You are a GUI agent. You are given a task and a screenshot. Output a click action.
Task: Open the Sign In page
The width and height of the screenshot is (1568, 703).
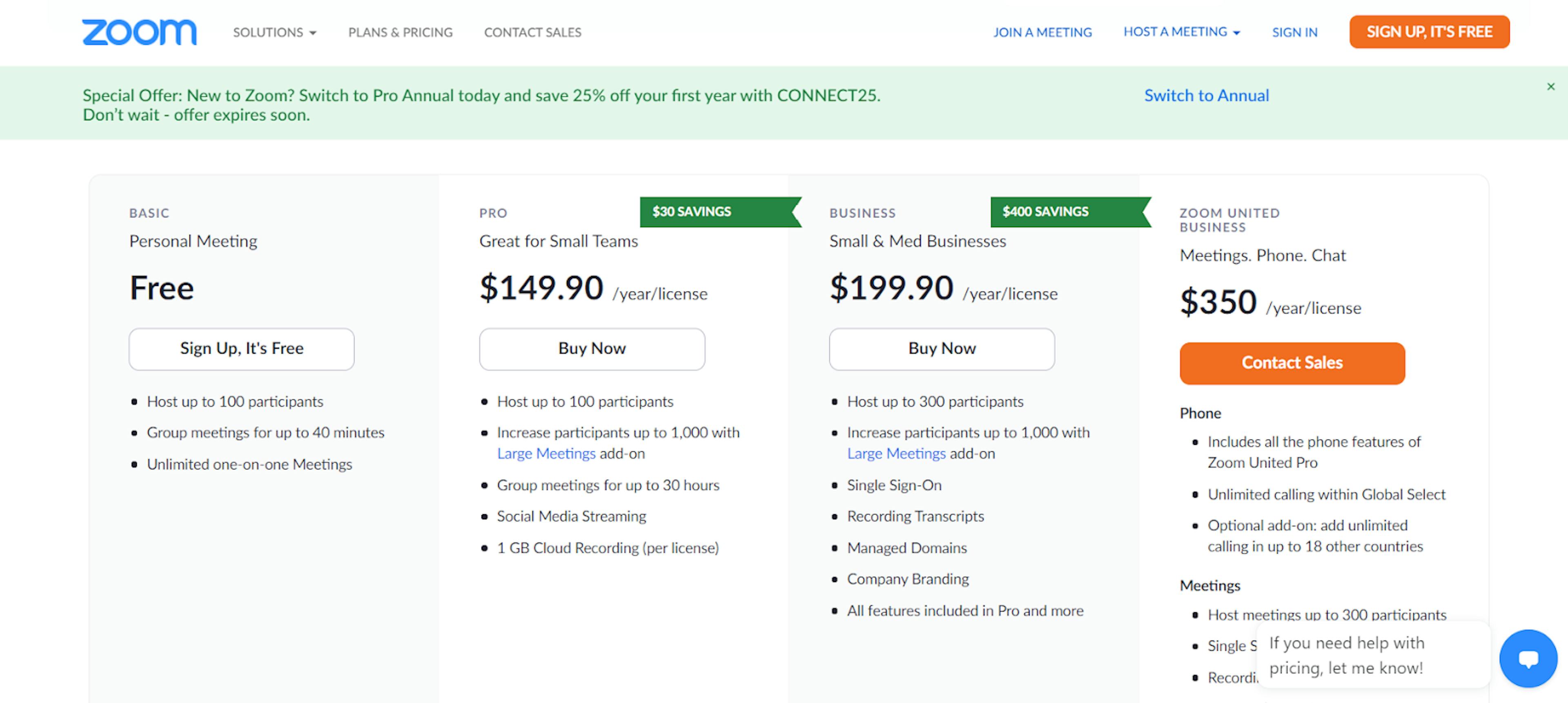click(x=1295, y=32)
